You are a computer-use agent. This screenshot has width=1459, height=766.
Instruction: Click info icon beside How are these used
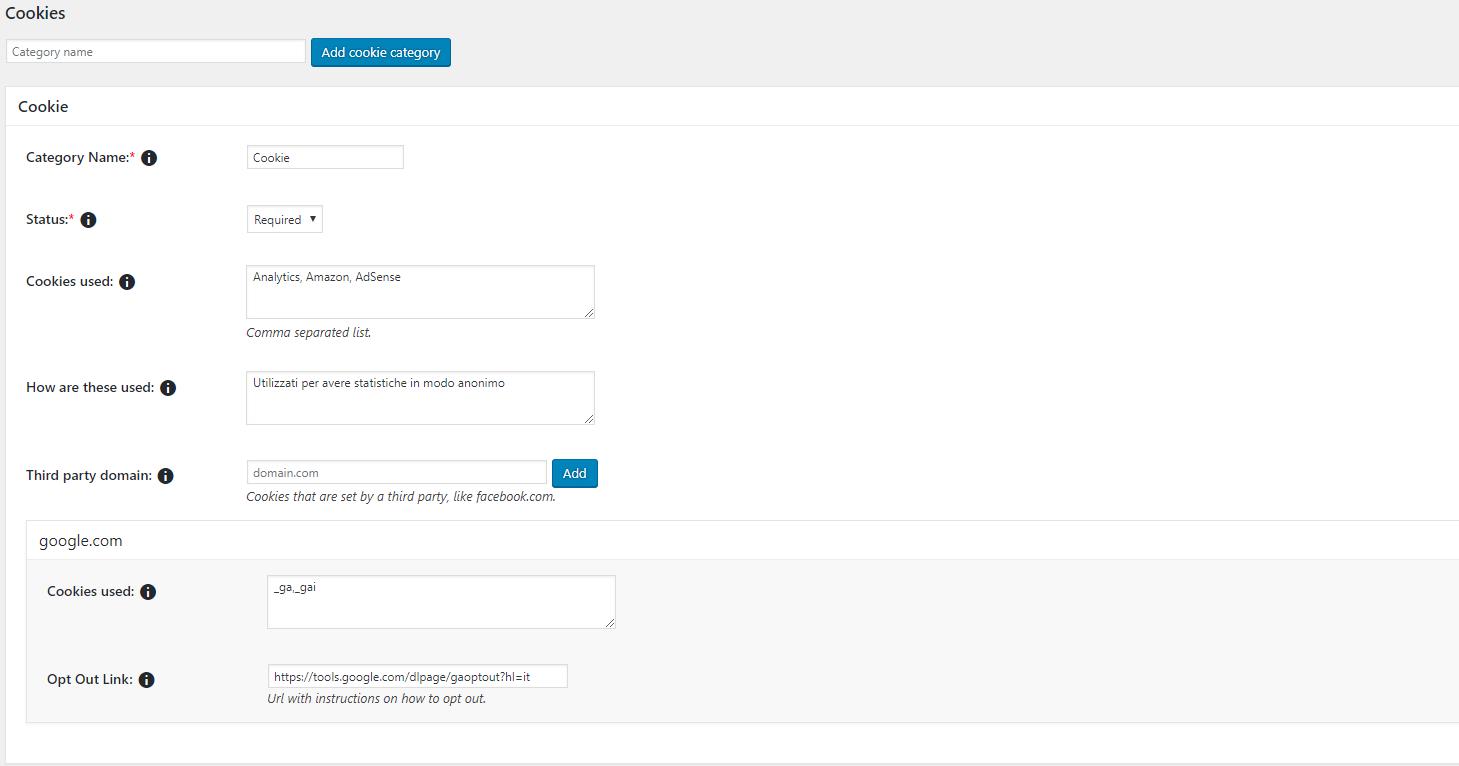(168, 388)
